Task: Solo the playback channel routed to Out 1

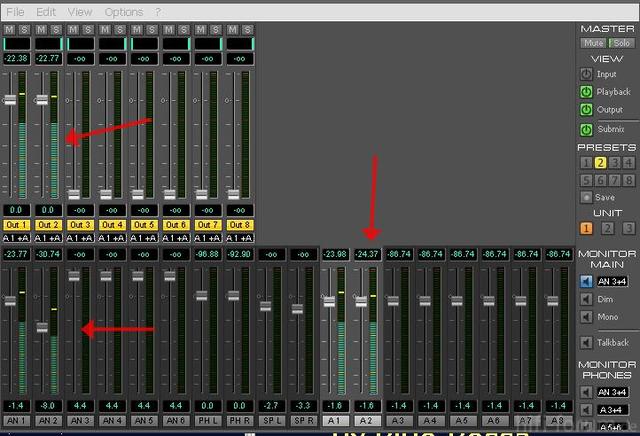Action: [x=24, y=29]
